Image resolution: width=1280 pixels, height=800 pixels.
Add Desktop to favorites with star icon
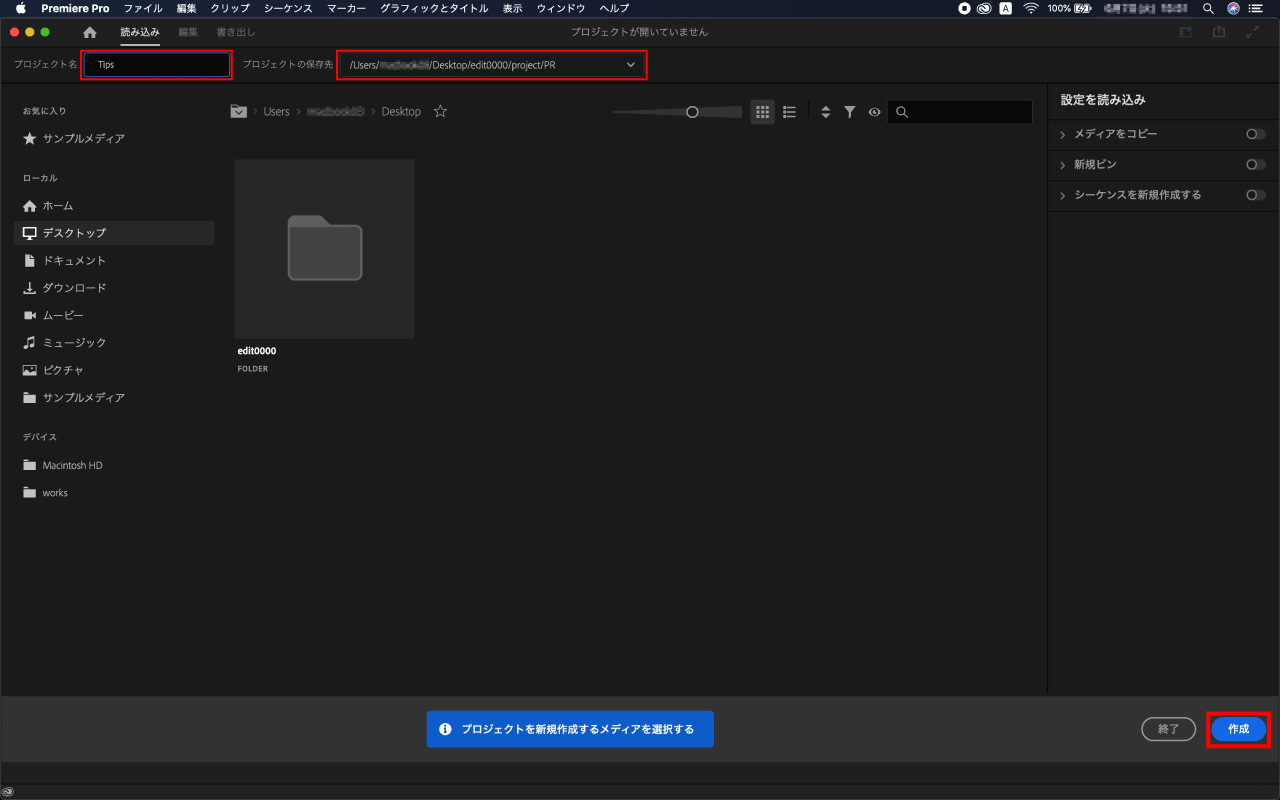440,112
